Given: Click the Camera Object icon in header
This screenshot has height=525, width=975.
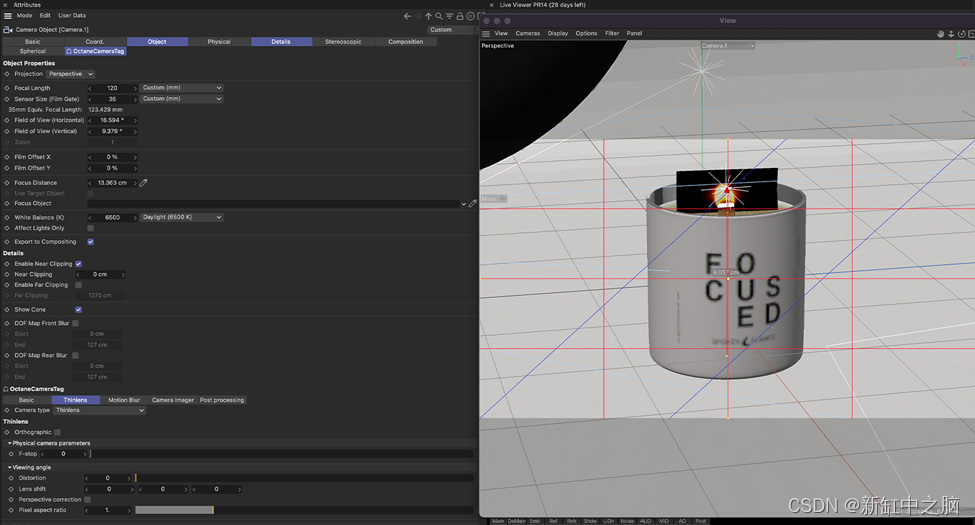Looking at the screenshot, I should [7, 29].
